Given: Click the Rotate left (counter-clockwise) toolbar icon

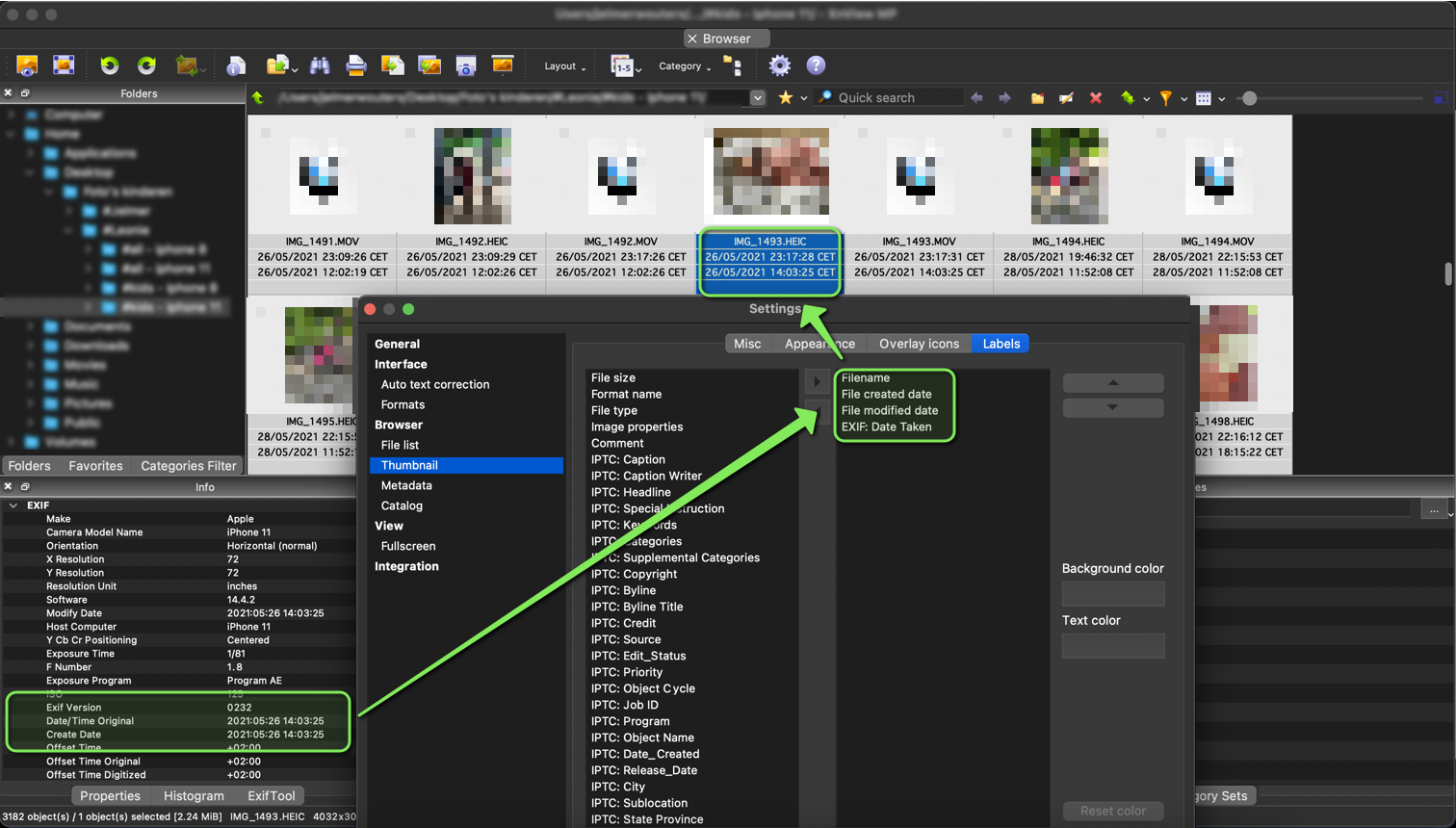Looking at the screenshot, I should point(109,65).
